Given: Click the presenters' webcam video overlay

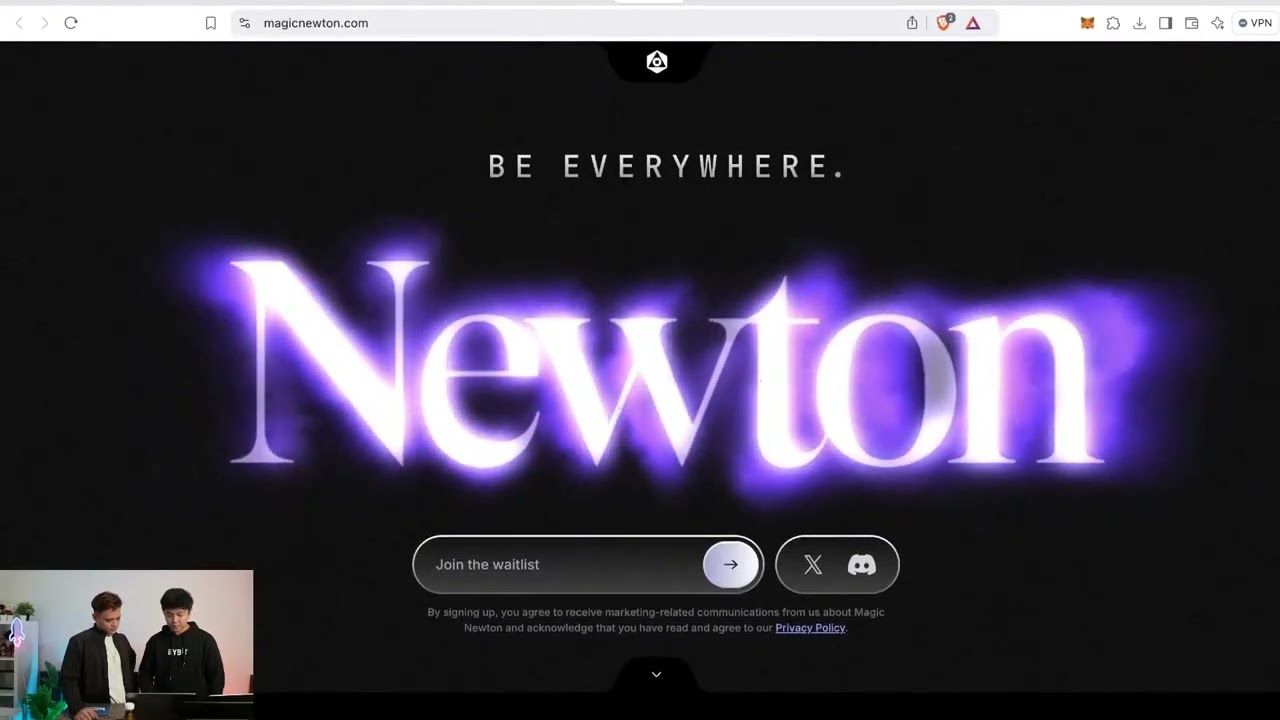Looking at the screenshot, I should click(127, 645).
